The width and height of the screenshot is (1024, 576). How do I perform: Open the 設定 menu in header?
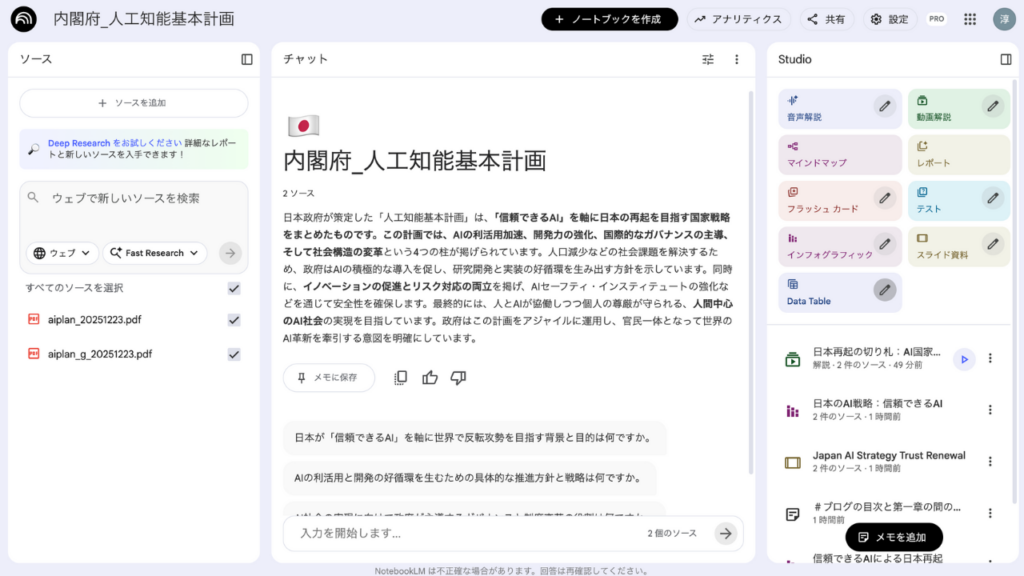[x=889, y=19]
